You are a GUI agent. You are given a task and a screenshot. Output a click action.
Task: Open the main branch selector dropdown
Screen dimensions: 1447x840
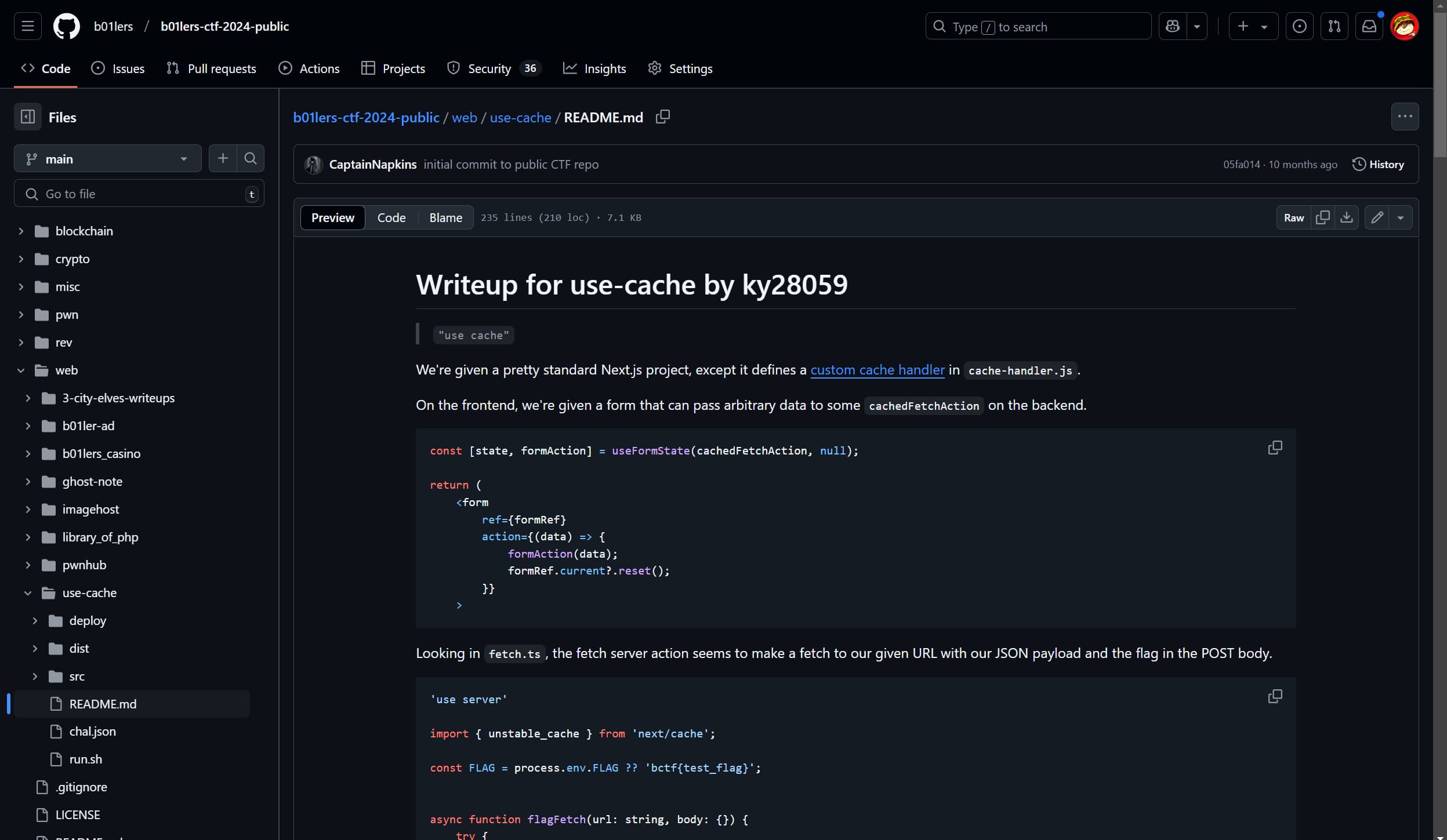[x=108, y=159]
